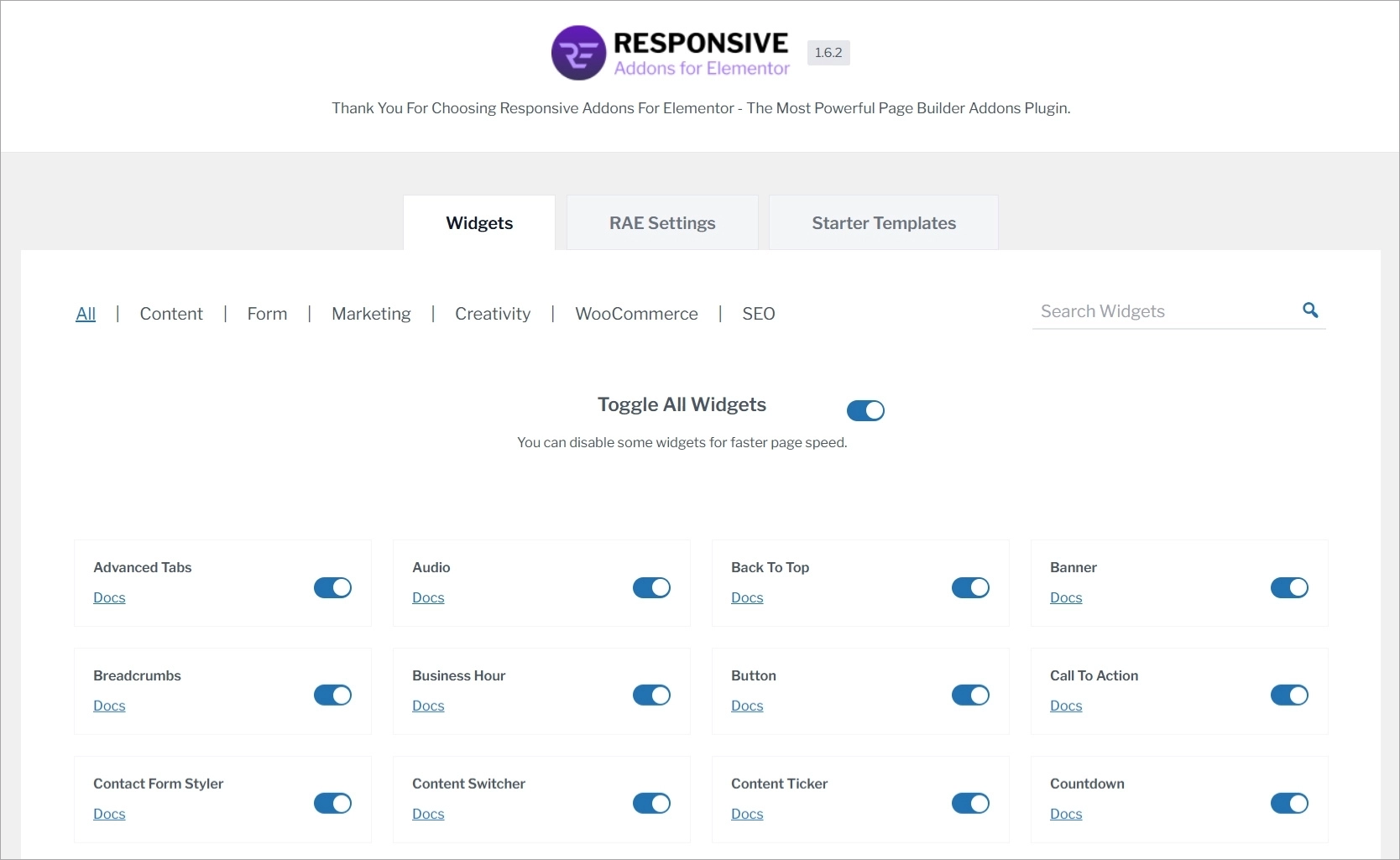Turn off the Advanced Tabs widget
The width and height of the screenshot is (1400, 860).
tap(332, 587)
